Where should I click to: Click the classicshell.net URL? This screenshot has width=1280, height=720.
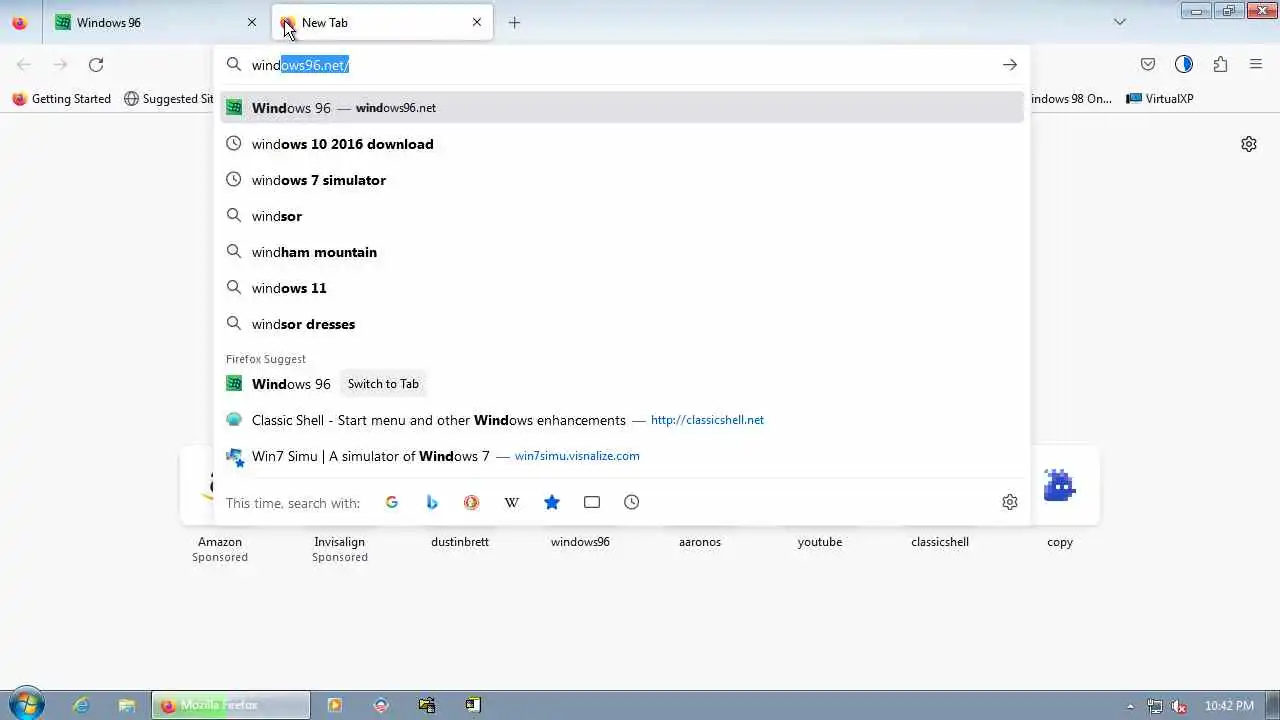[x=707, y=420]
